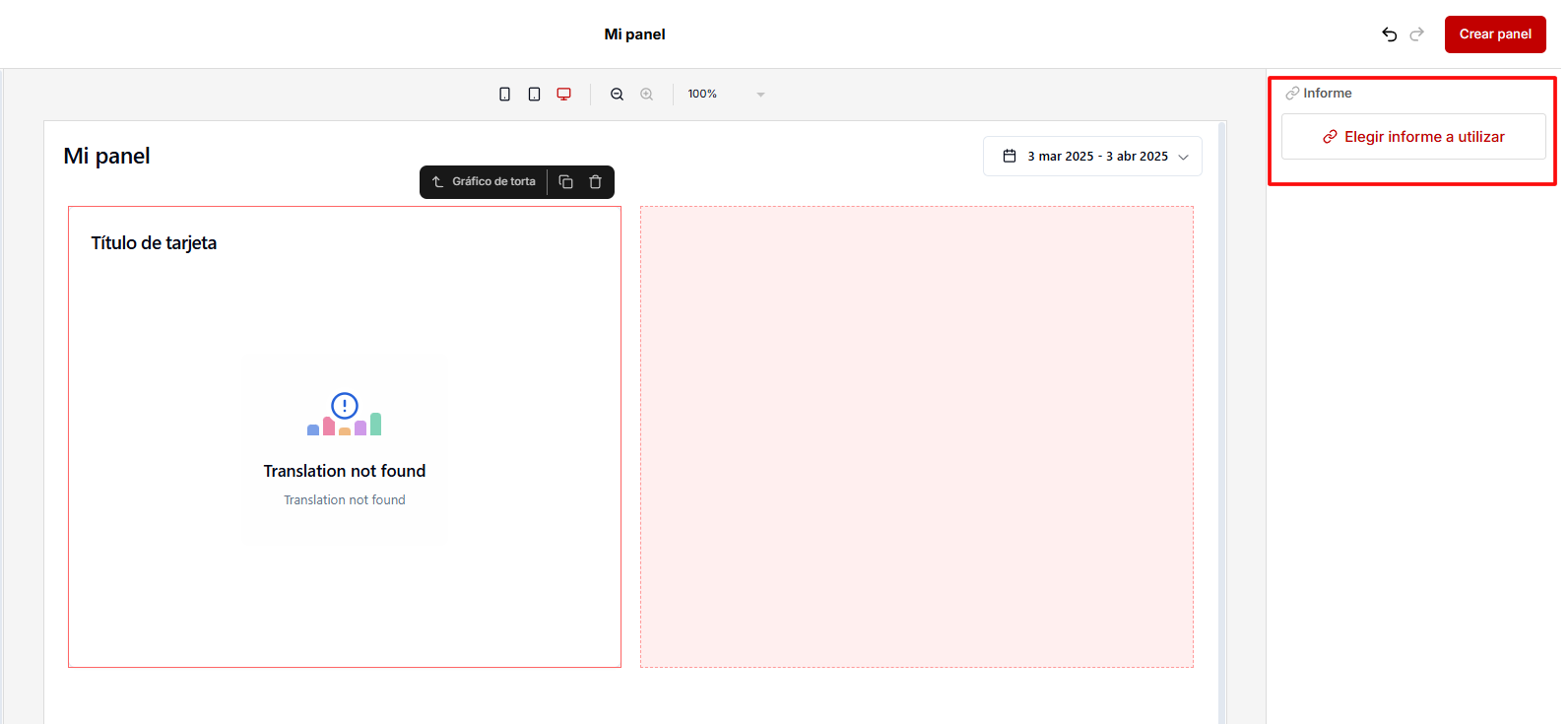Click the Crear panel button
The width and height of the screenshot is (1568, 724).
pos(1494,34)
